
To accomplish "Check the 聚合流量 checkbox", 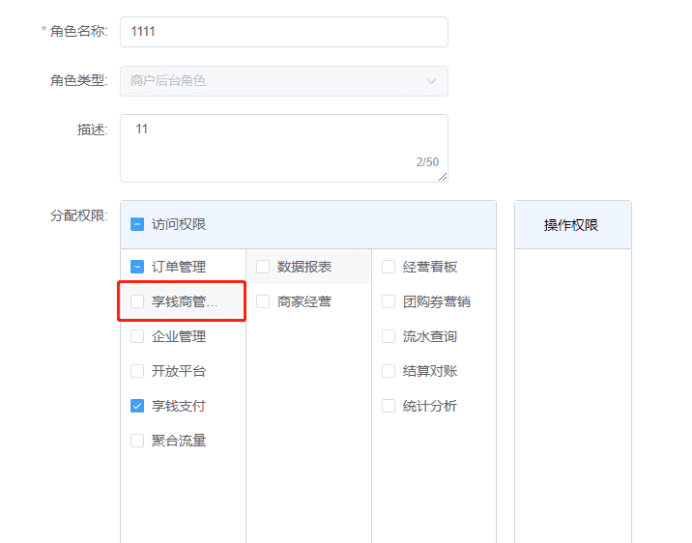I will point(137,441).
